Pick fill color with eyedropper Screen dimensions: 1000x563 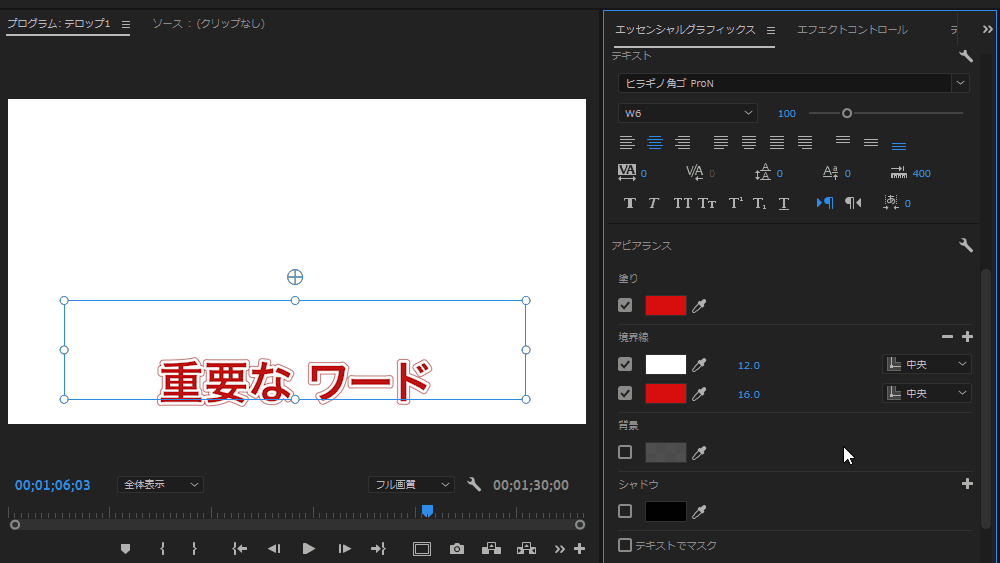tap(699, 306)
